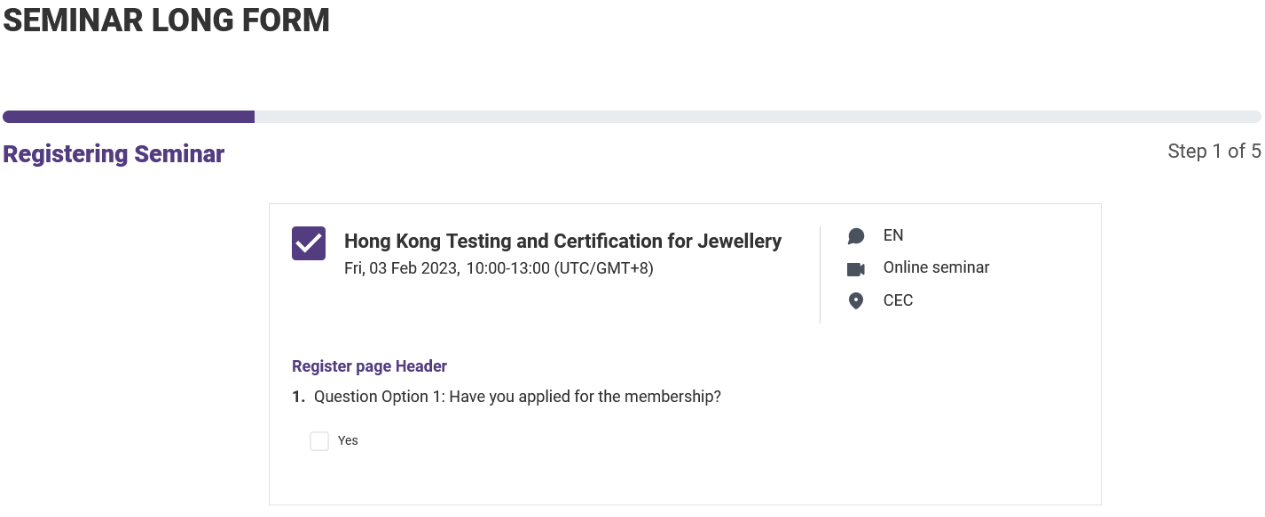The height and width of the screenshot is (517, 1265).
Task: Click the video camera online seminar icon
Action: pyautogui.click(x=855, y=269)
